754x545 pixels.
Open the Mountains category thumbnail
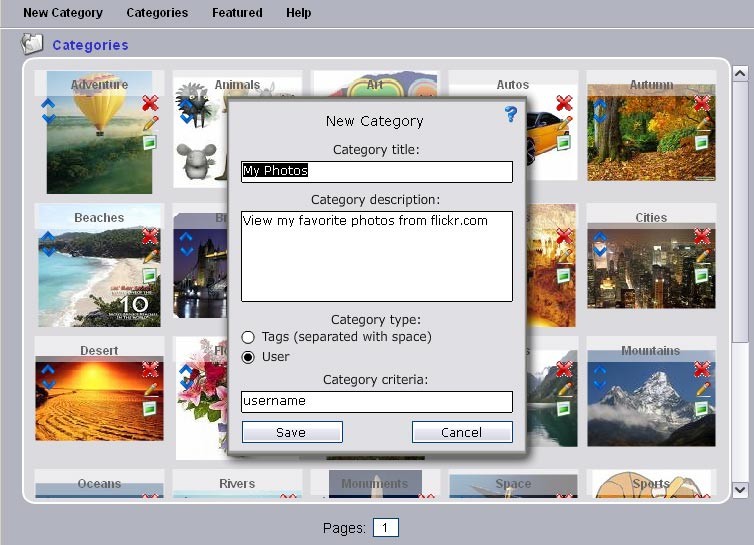pos(651,398)
